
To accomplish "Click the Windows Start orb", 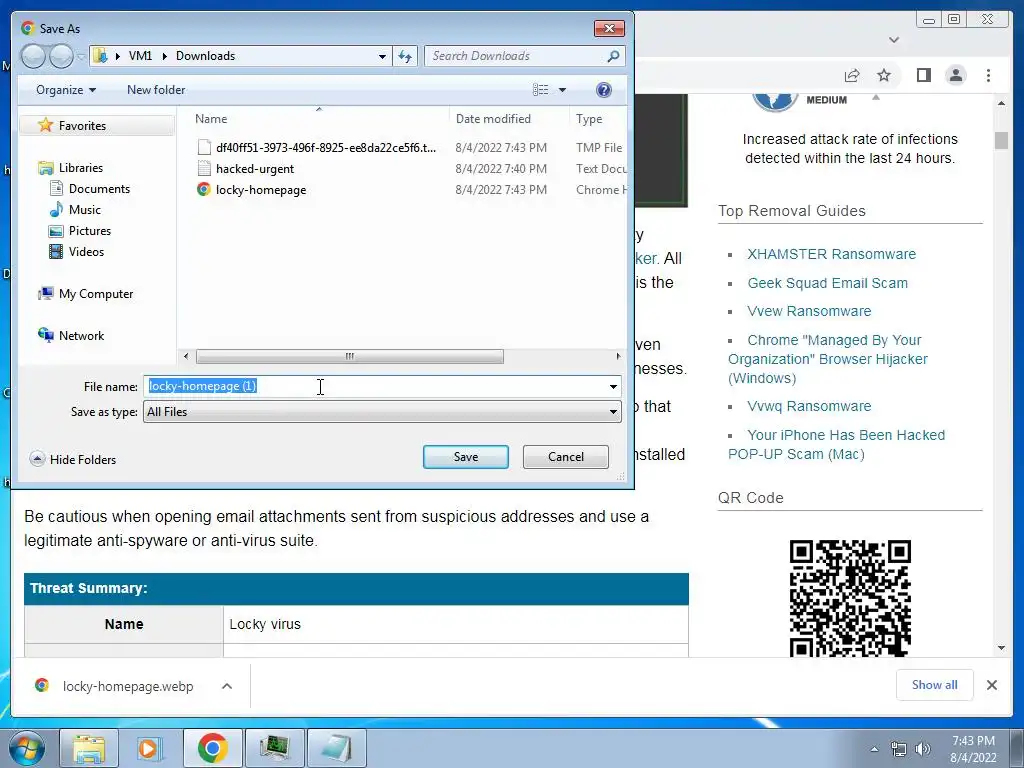I will point(27,748).
